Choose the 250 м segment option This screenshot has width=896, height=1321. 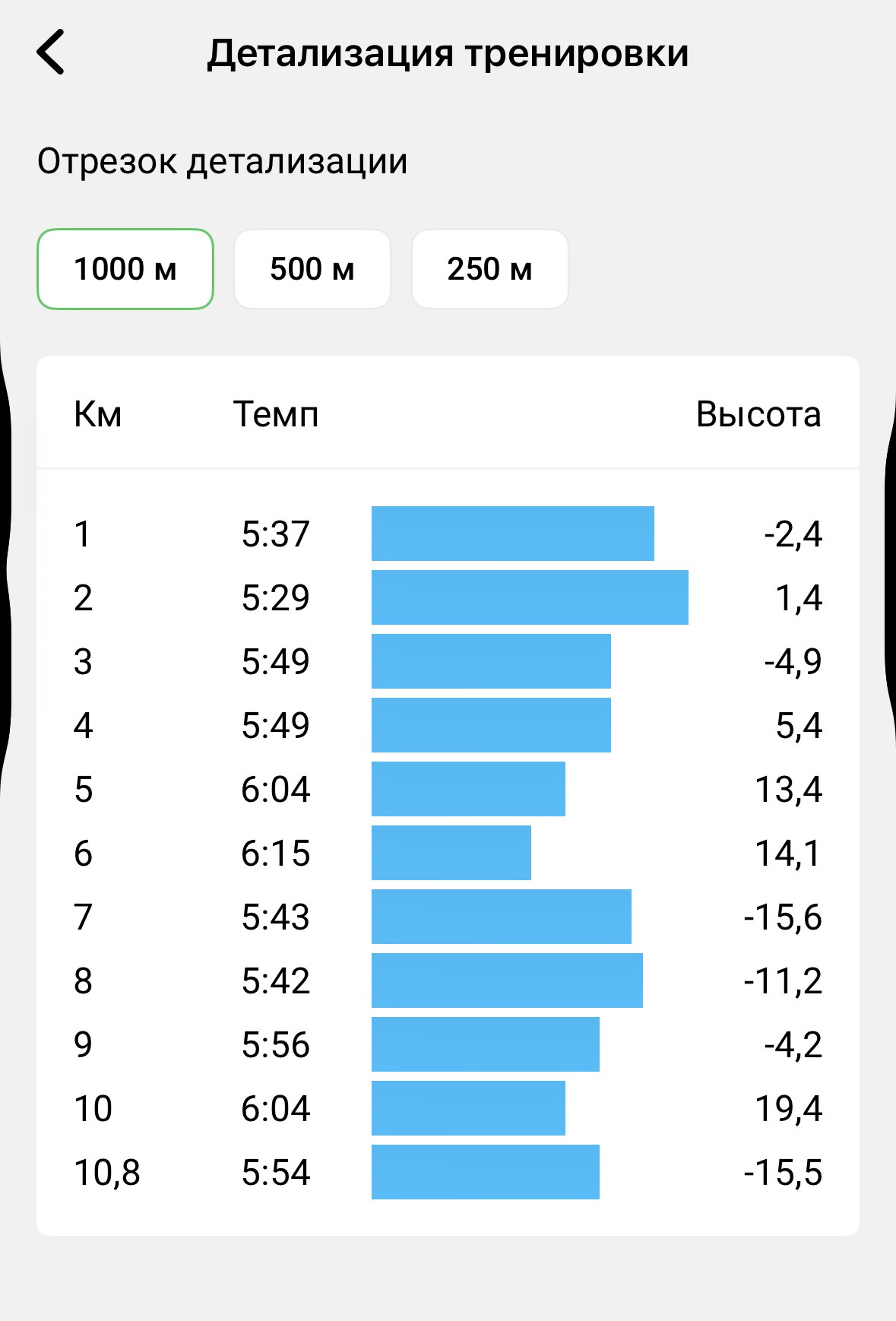coord(490,269)
